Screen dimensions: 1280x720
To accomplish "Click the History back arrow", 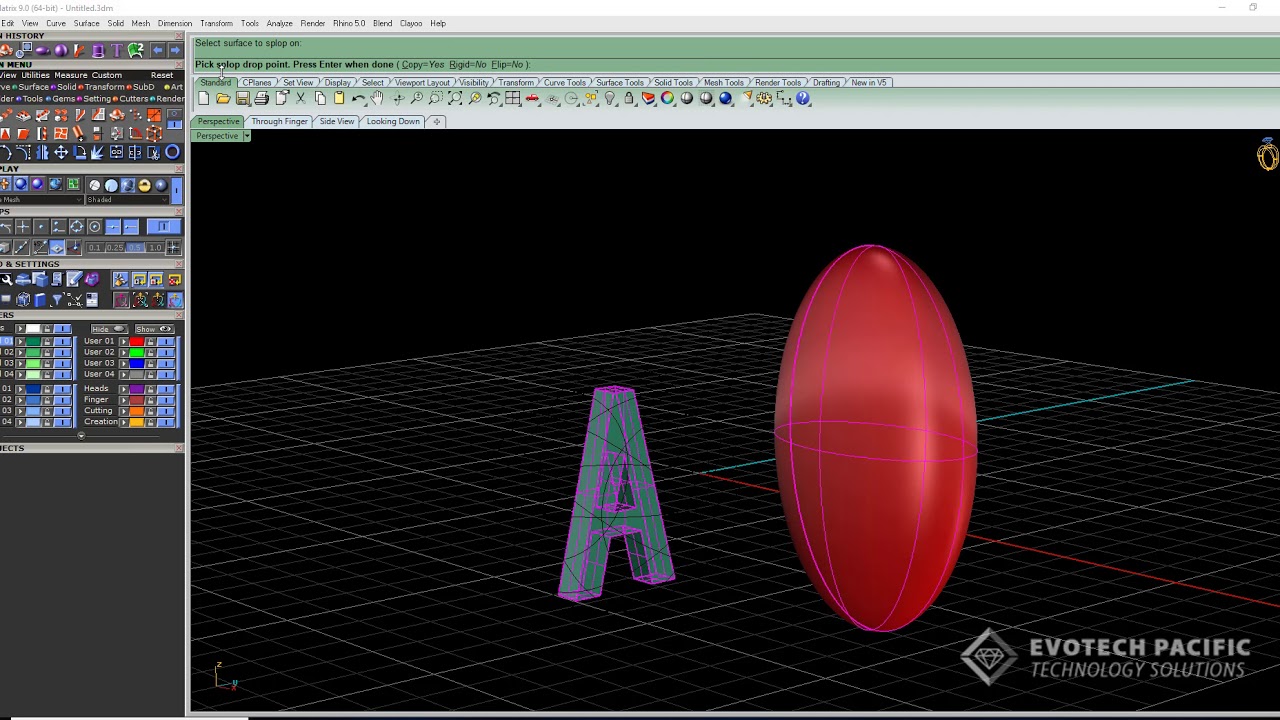I will [x=157, y=50].
